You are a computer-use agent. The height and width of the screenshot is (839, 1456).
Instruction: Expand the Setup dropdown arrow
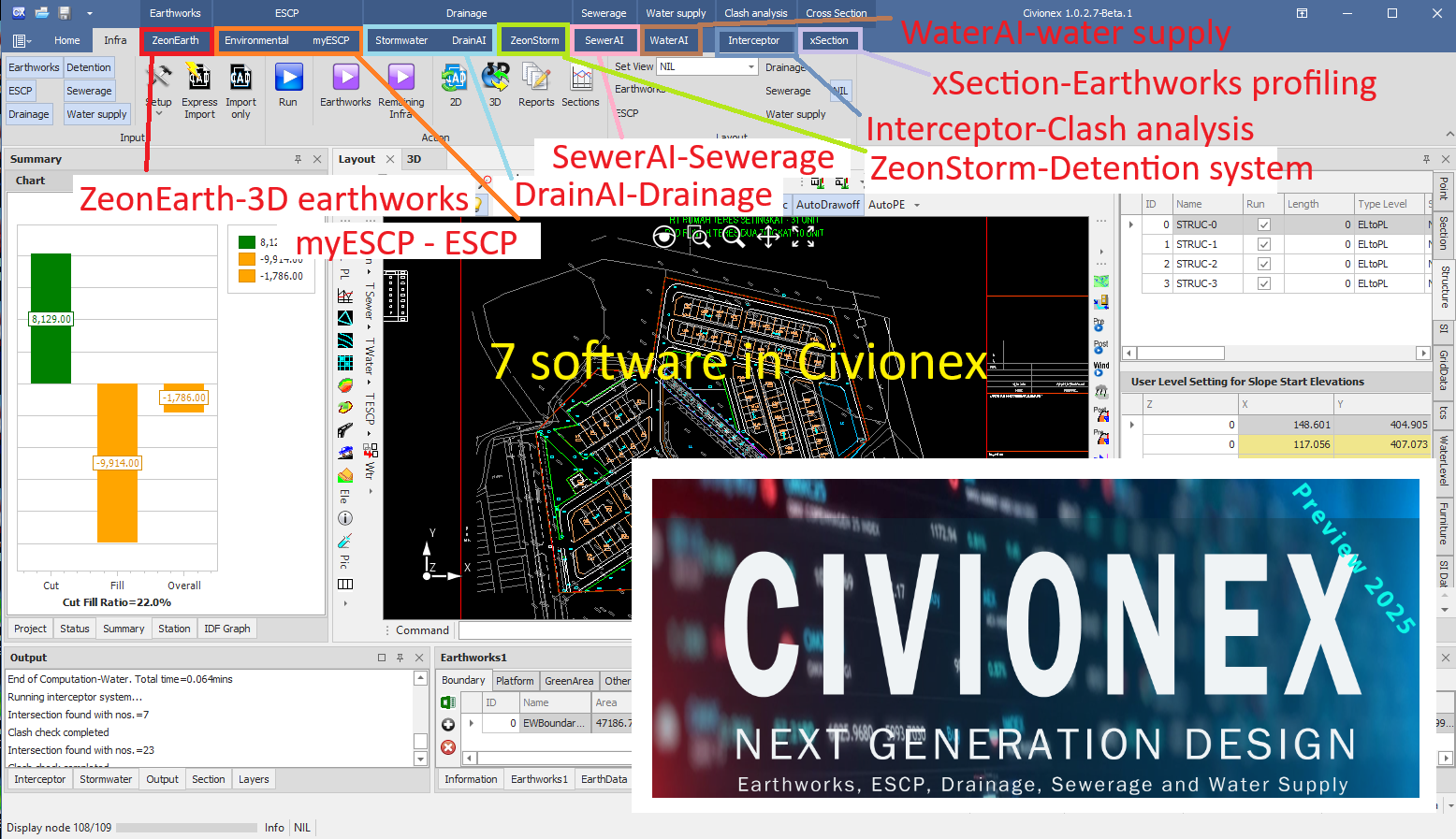(159, 114)
